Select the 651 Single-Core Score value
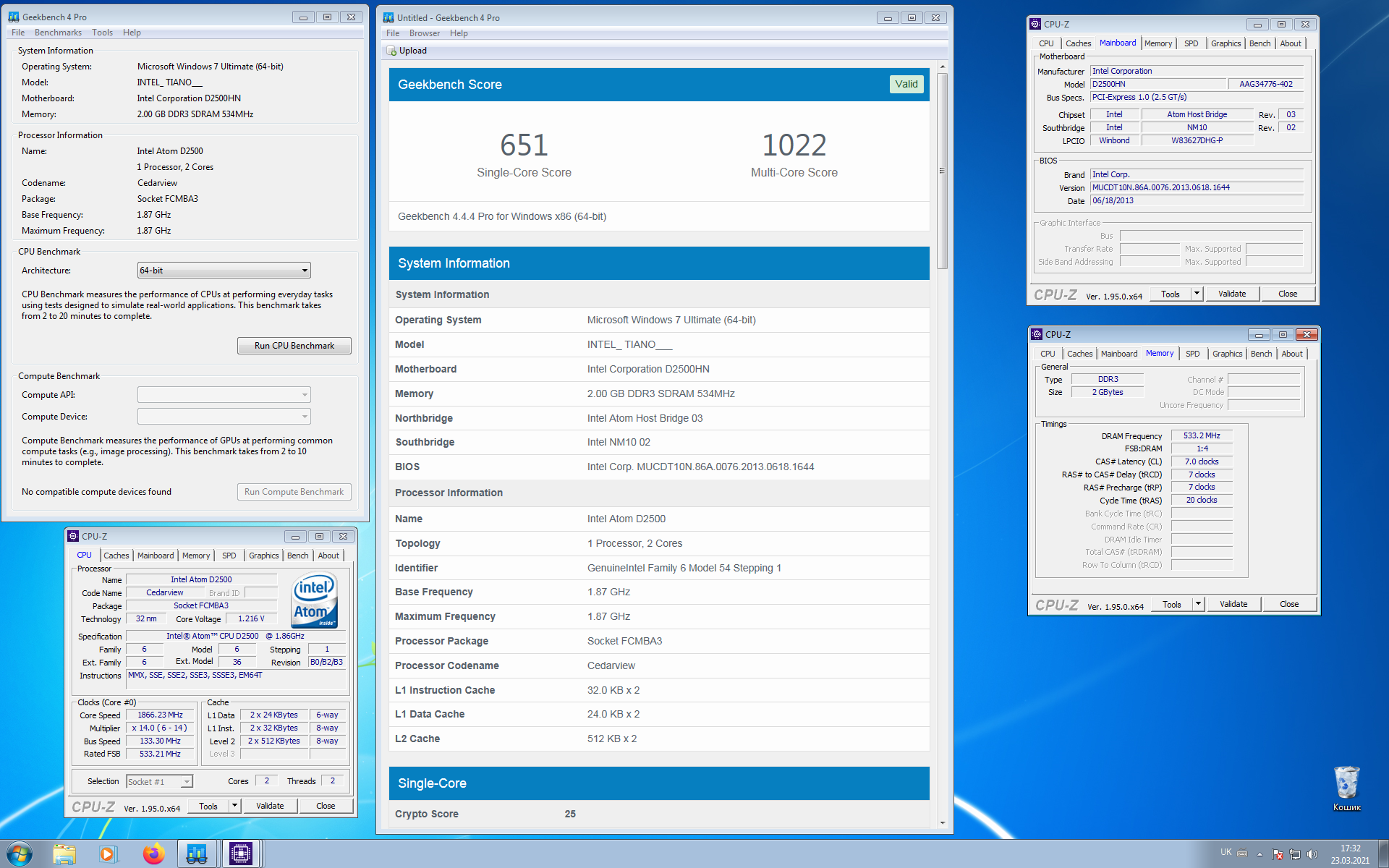The height and width of the screenshot is (868, 1389). coord(524,145)
